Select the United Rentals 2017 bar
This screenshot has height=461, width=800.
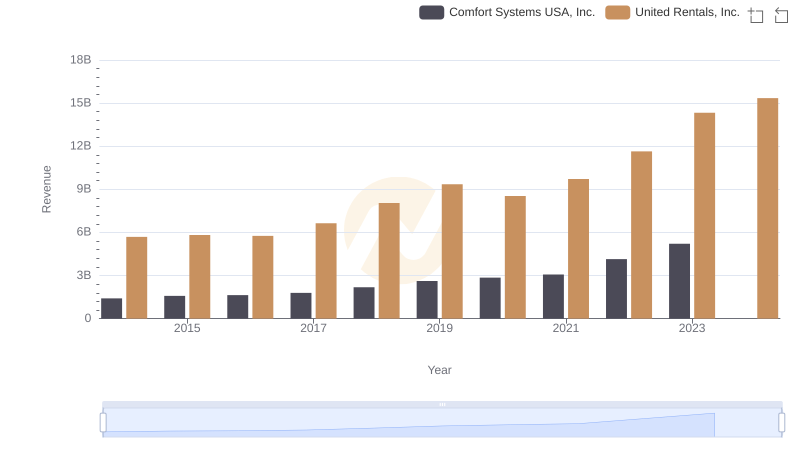point(326,271)
